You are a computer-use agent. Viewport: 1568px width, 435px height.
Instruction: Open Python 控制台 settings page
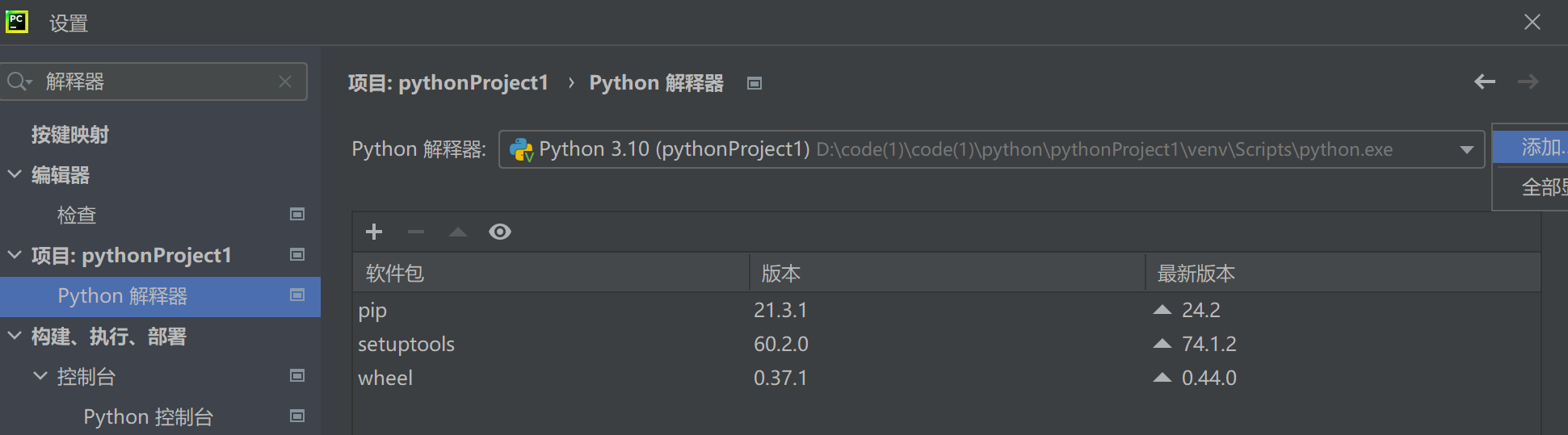pos(149,417)
